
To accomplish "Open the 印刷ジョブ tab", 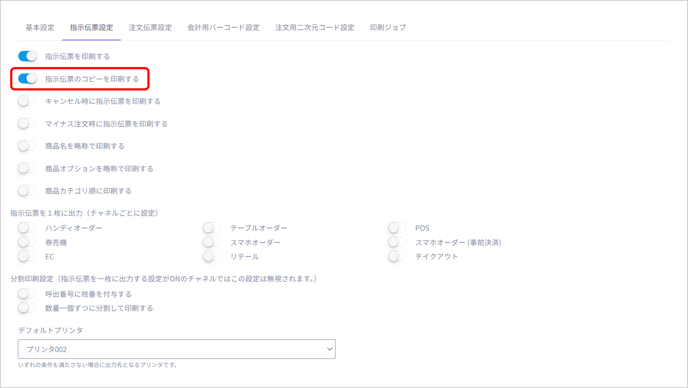I will (x=388, y=28).
